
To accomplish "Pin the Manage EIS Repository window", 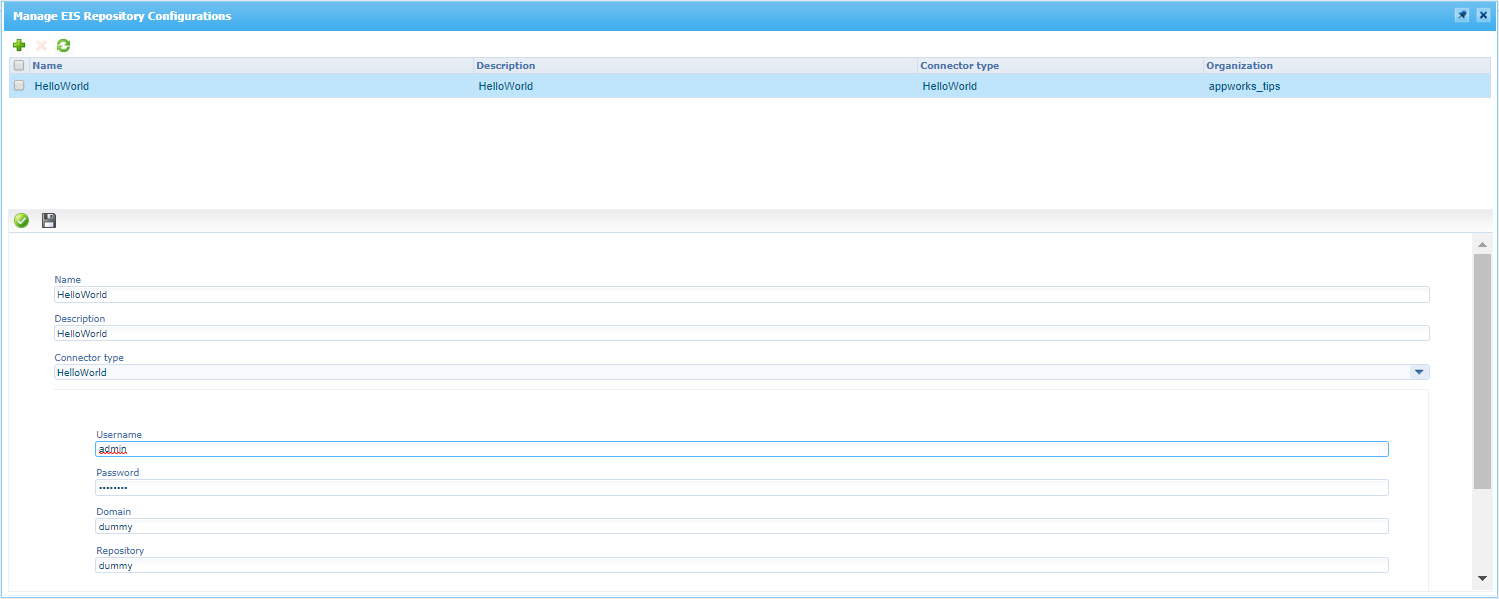I will [x=1462, y=15].
